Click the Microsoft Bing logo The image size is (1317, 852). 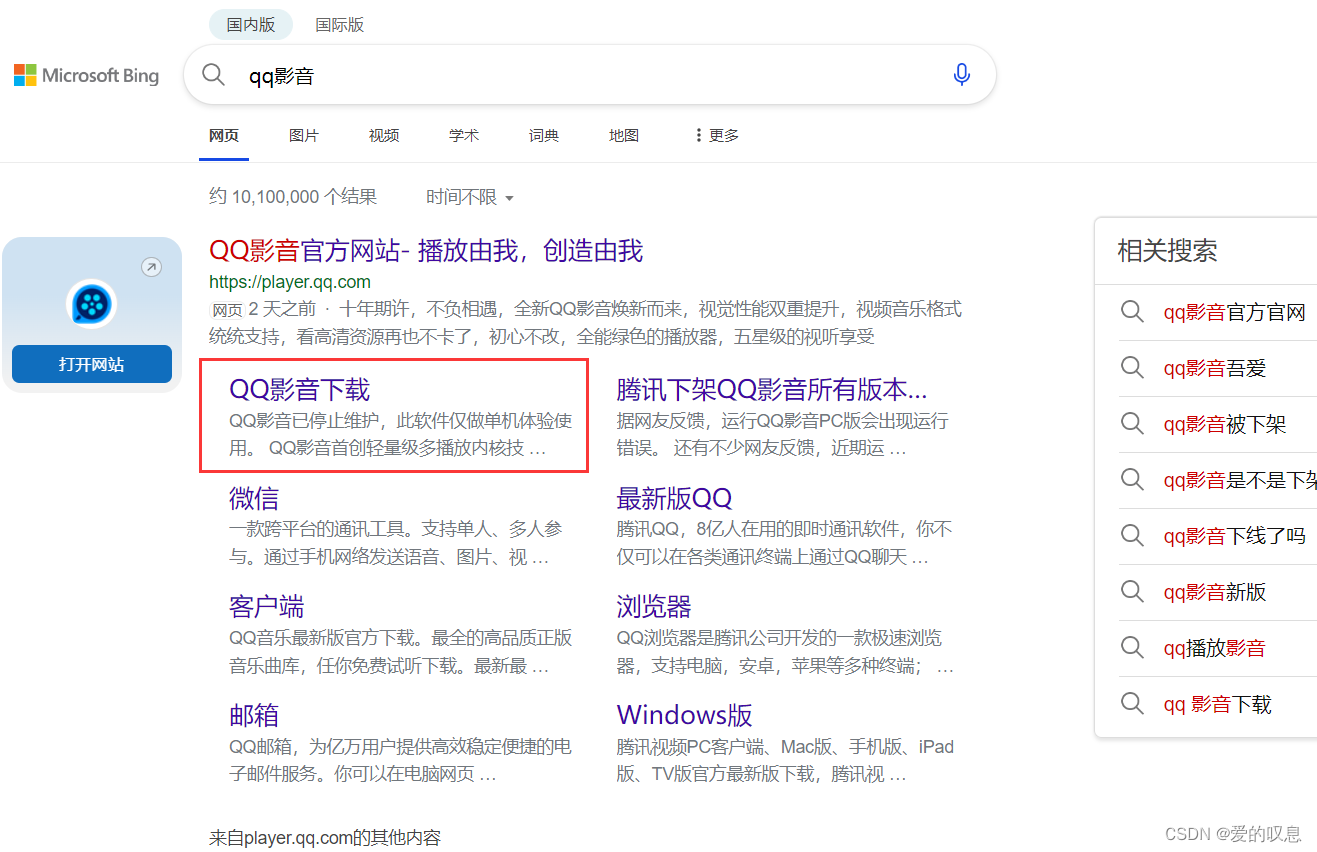click(86, 75)
